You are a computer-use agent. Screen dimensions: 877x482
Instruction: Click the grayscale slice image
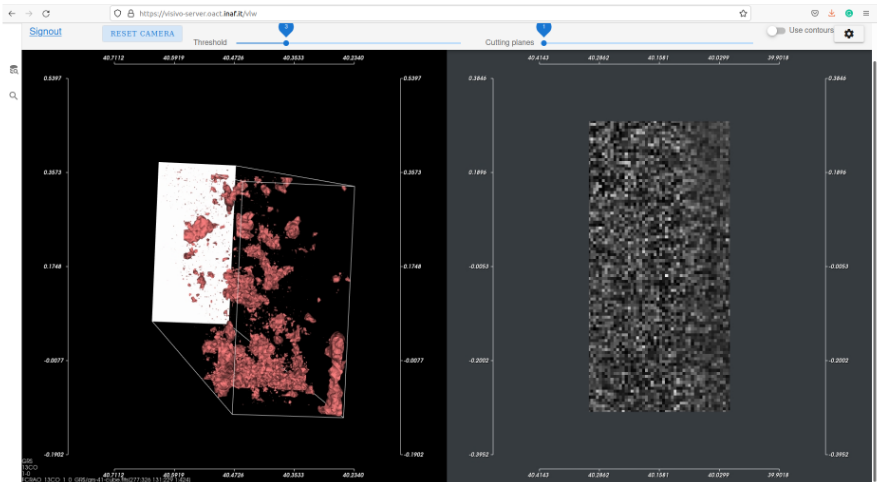tap(659, 266)
